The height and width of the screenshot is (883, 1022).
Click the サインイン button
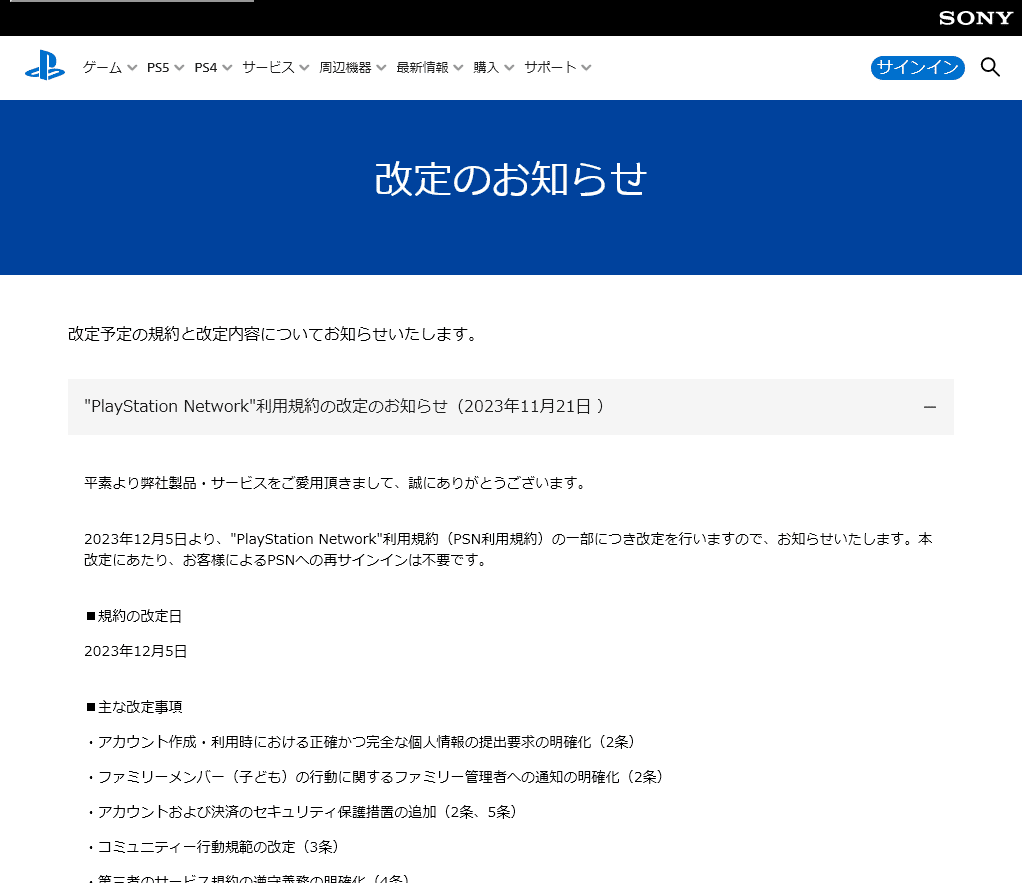918,68
